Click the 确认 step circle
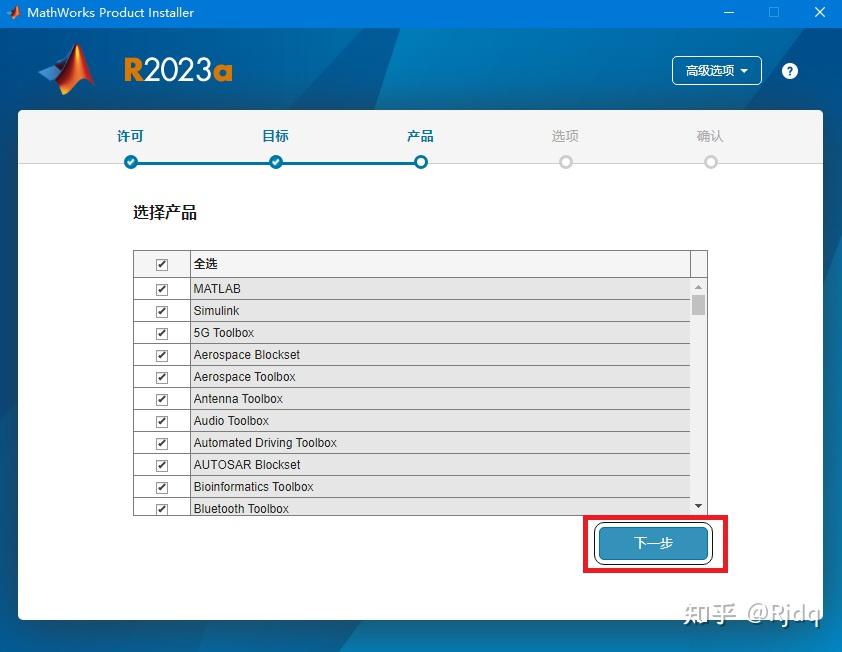Image resolution: width=842 pixels, height=652 pixels. coord(710,161)
